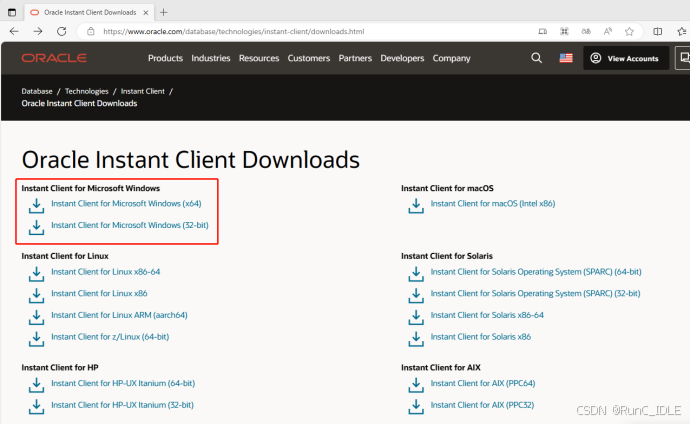Click download icon beside Linux x86-64

point(36,274)
